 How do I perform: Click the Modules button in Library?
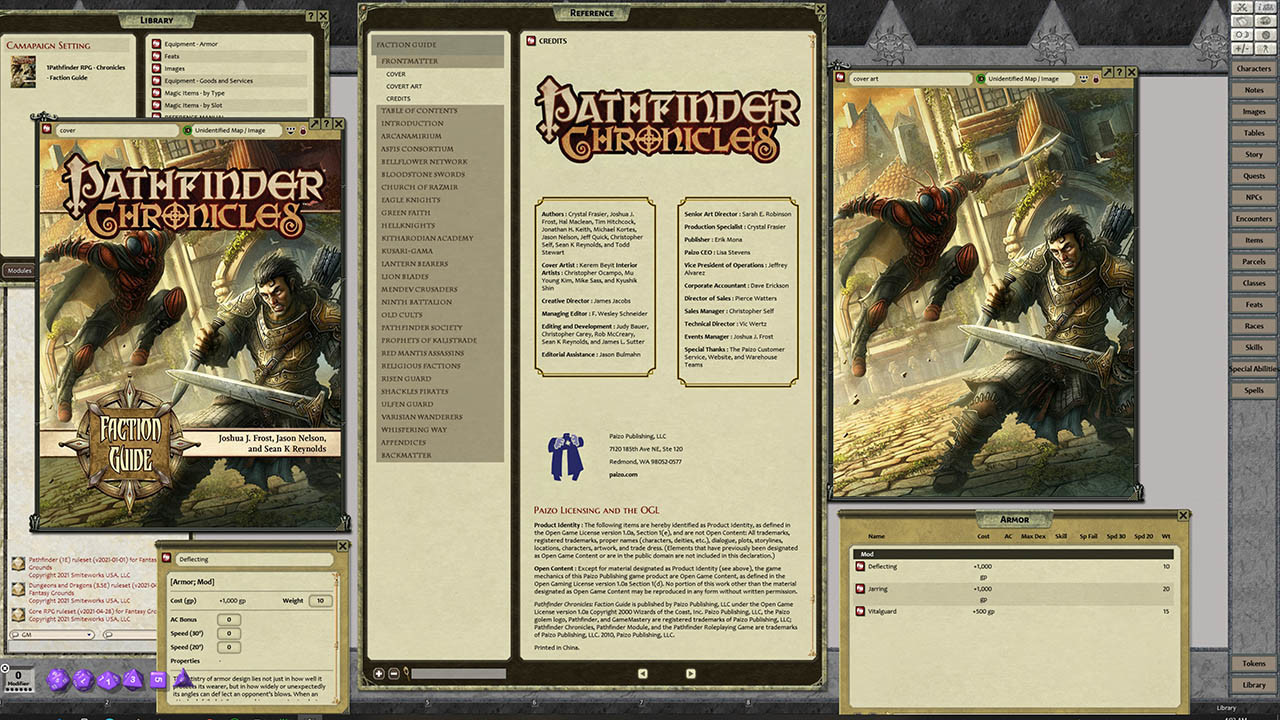pyautogui.click(x=19, y=270)
